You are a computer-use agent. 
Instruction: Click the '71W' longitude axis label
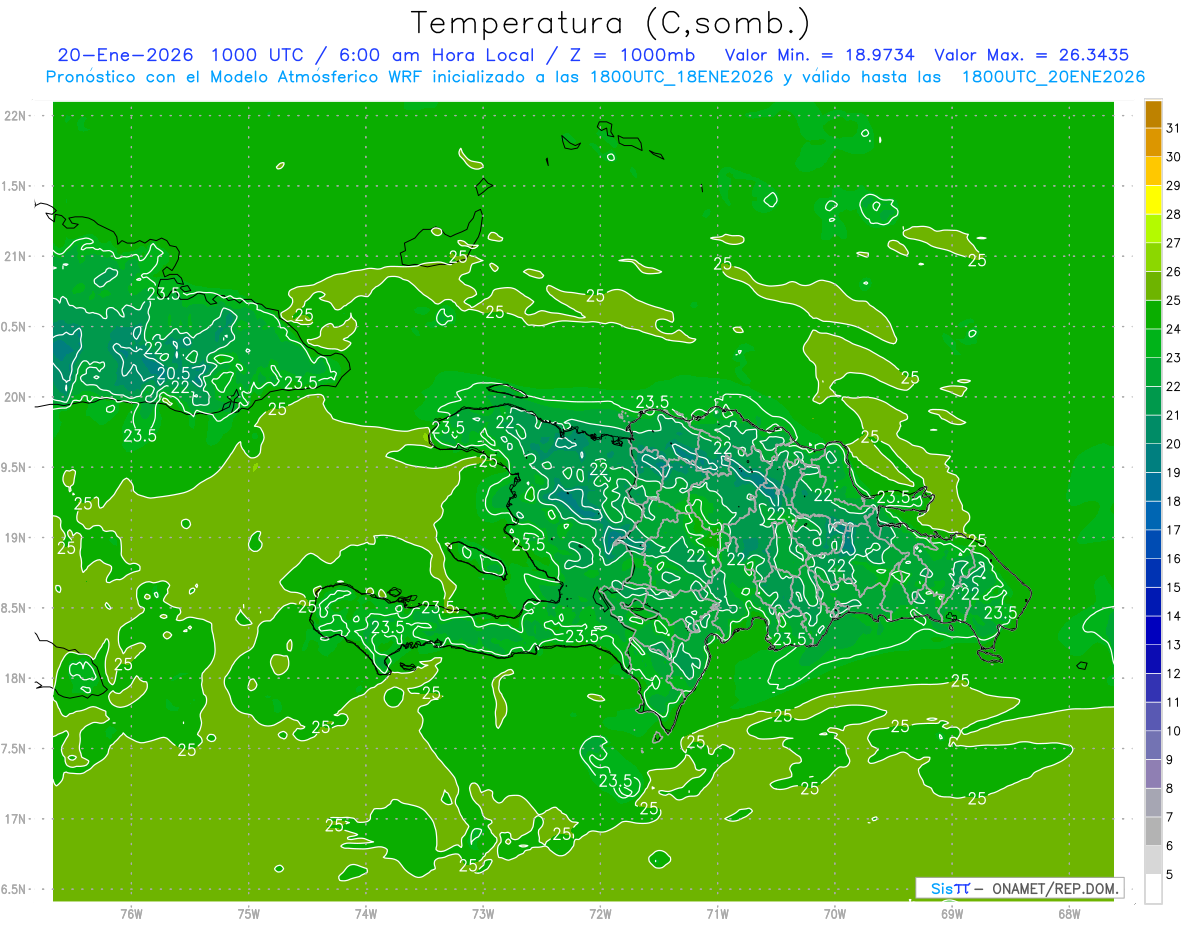[x=717, y=913]
